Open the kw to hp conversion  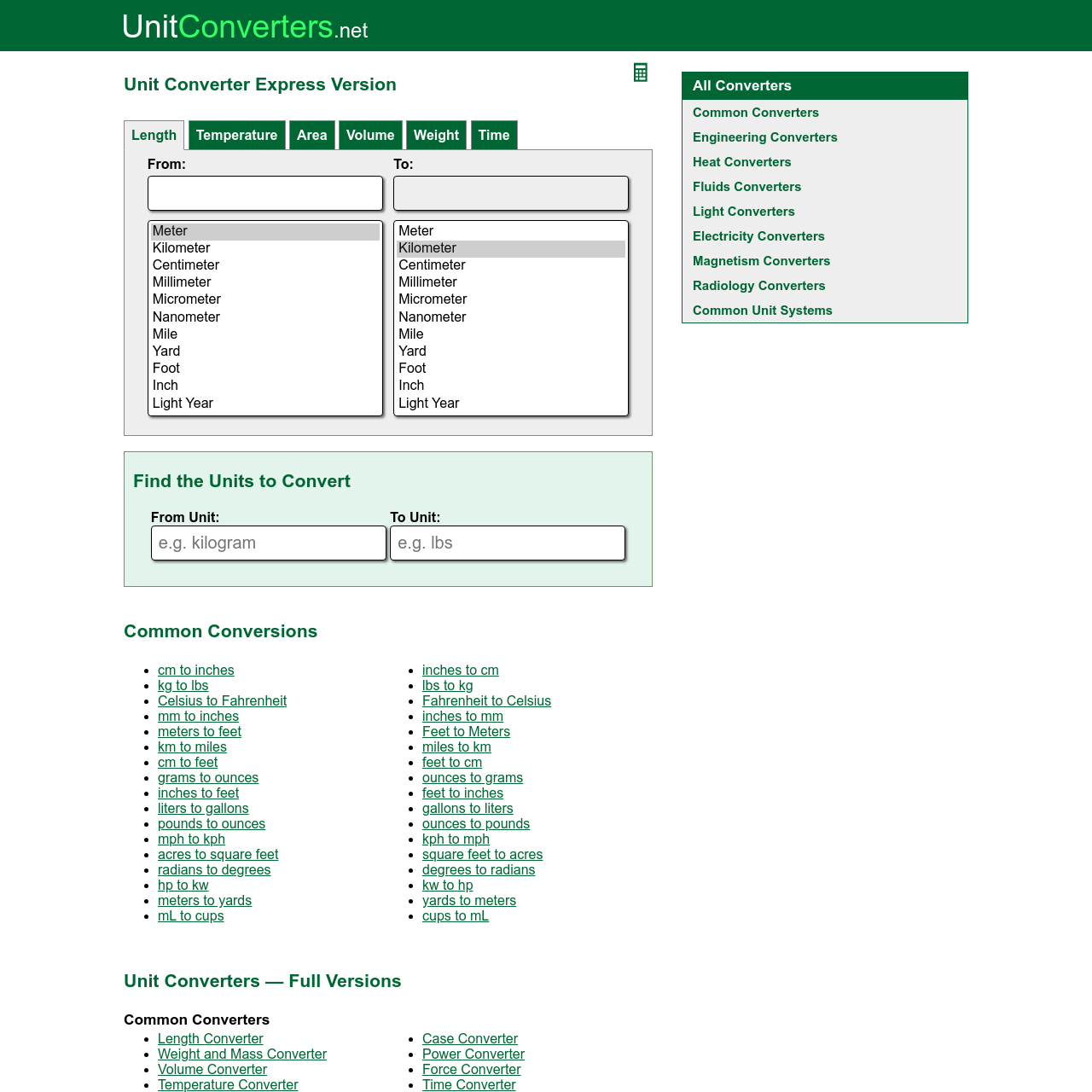click(x=447, y=886)
